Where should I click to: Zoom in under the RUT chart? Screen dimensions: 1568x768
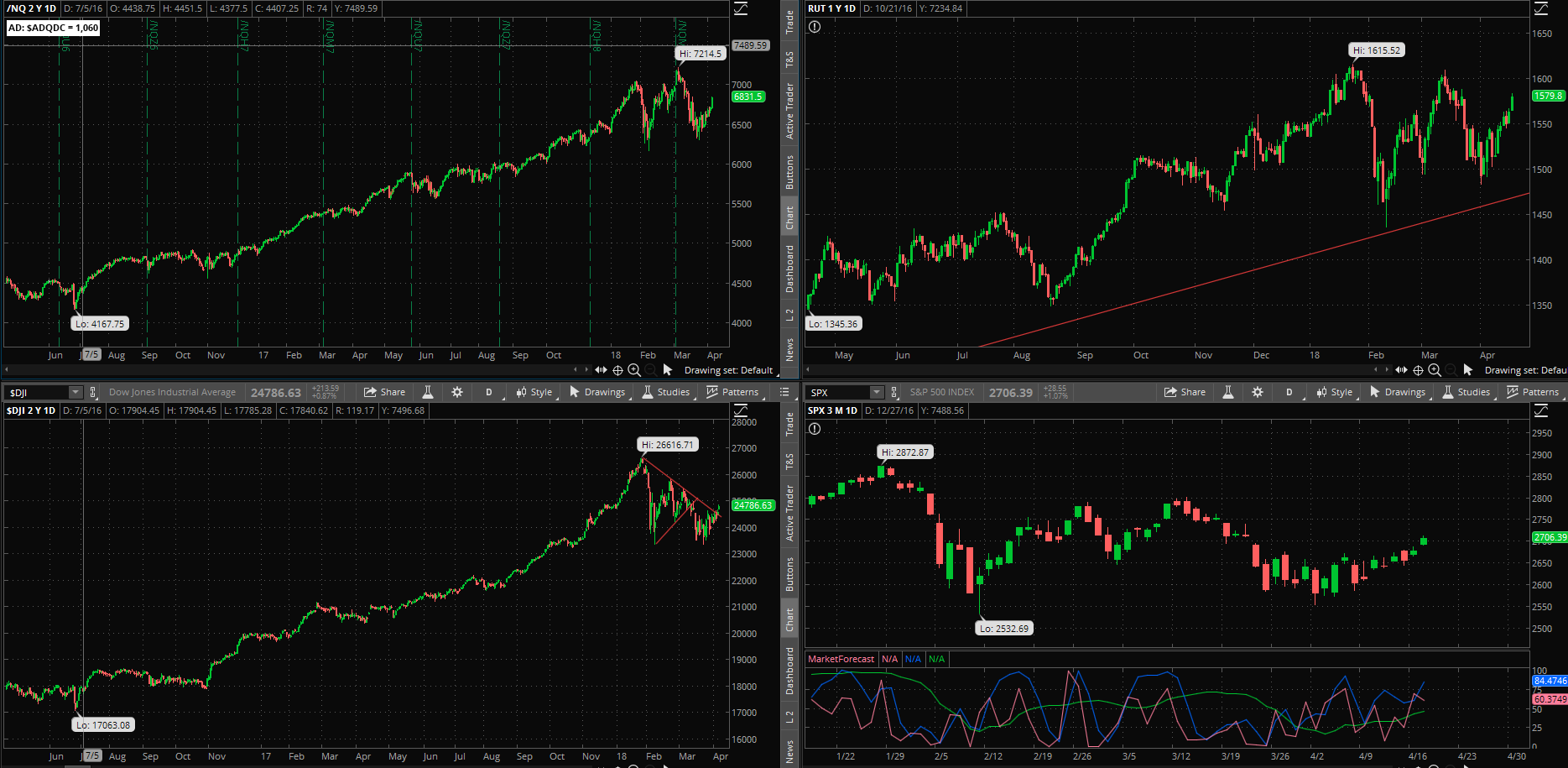coord(1435,370)
